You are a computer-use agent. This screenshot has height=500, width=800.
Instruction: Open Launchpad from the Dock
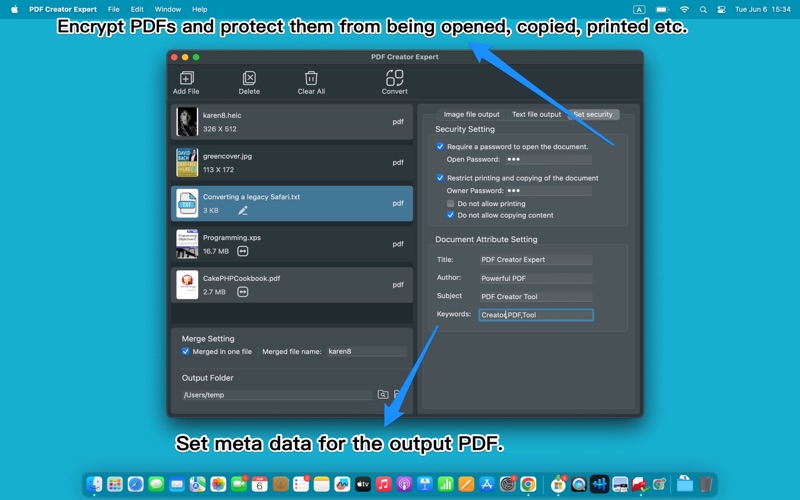[115, 484]
